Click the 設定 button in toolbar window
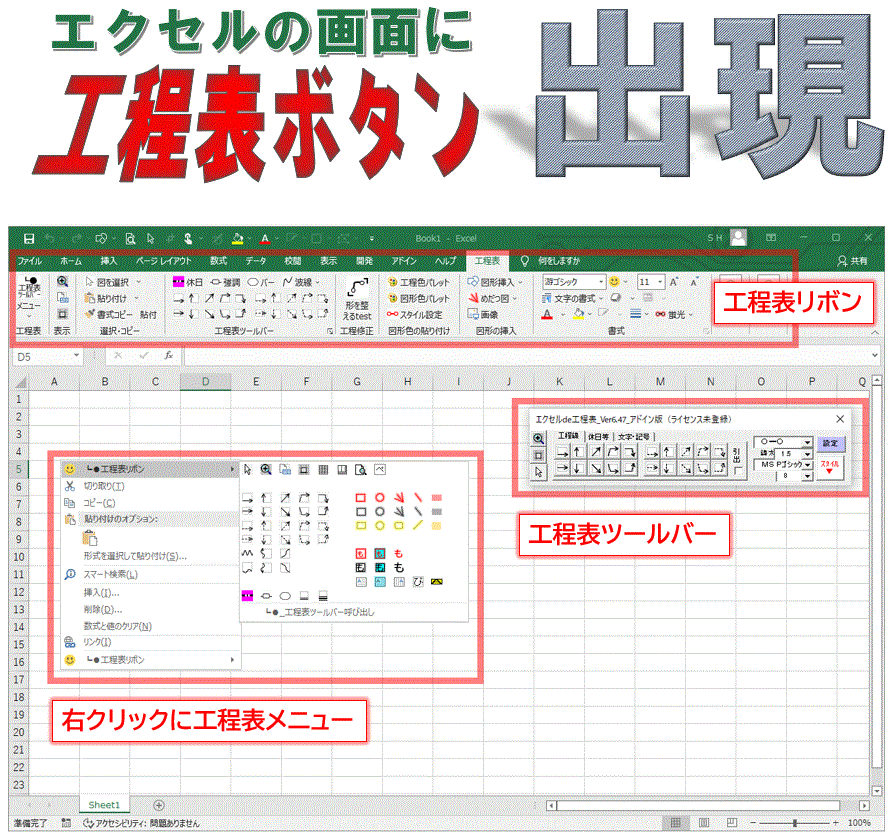 click(831, 442)
